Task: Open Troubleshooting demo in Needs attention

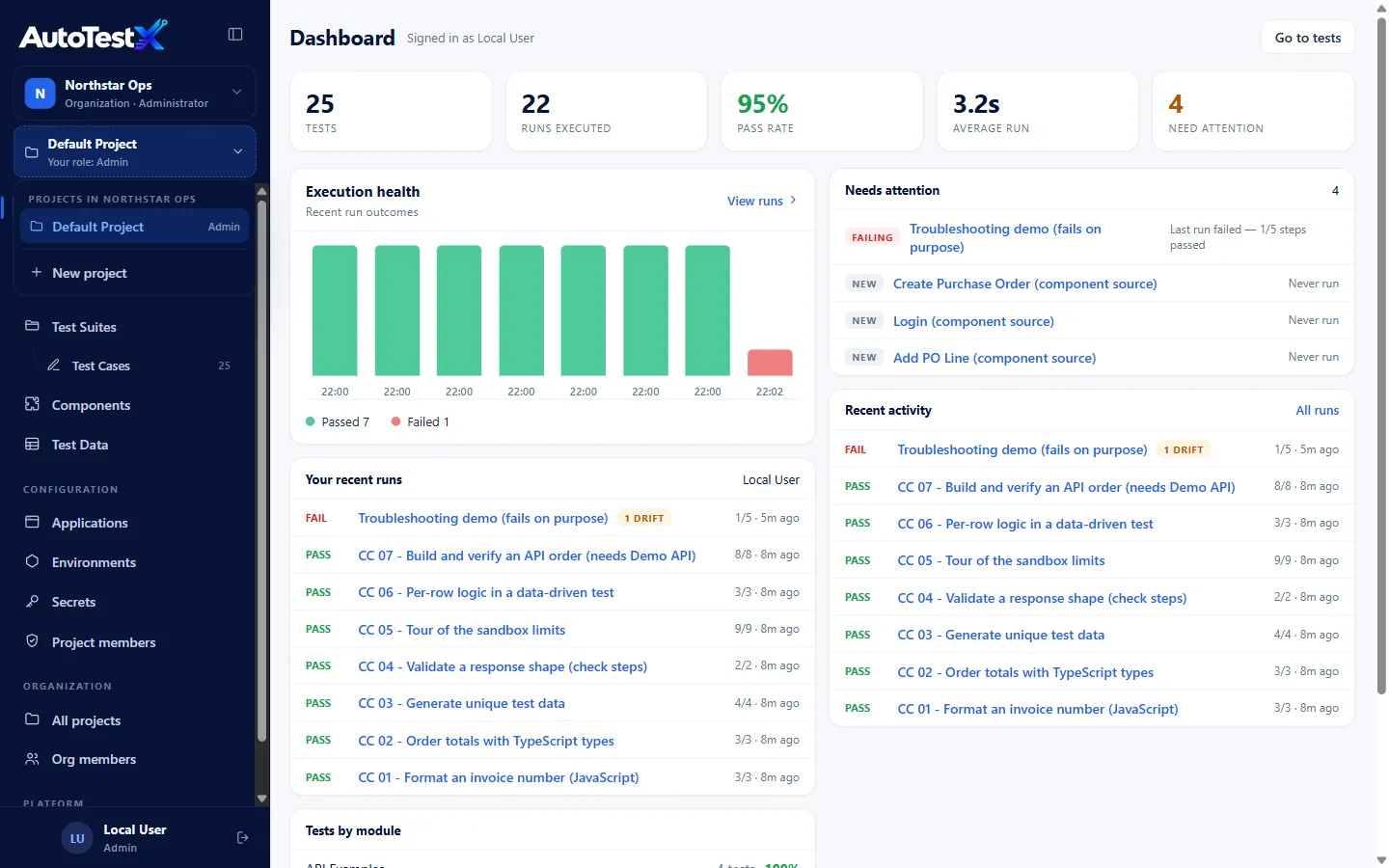Action: (1005, 238)
